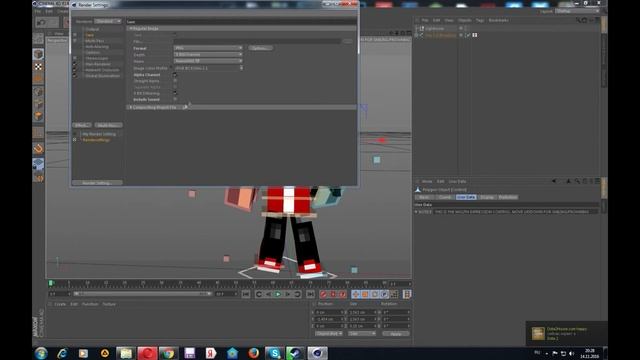The height and width of the screenshot is (360, 640).
Task: Open the Object coordinate system dropdown
Action: click(329, 333)
